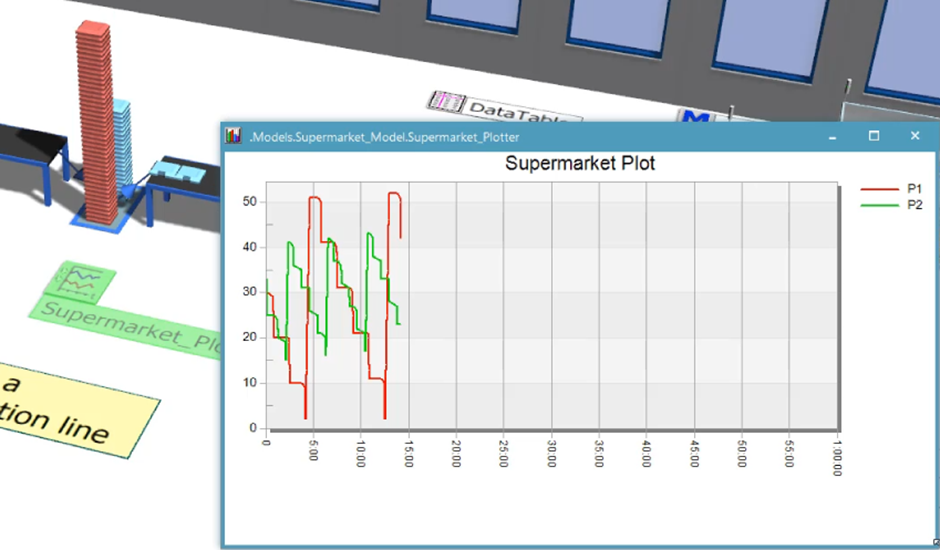Click the plotter window title bar icon

tap(235, 136)
